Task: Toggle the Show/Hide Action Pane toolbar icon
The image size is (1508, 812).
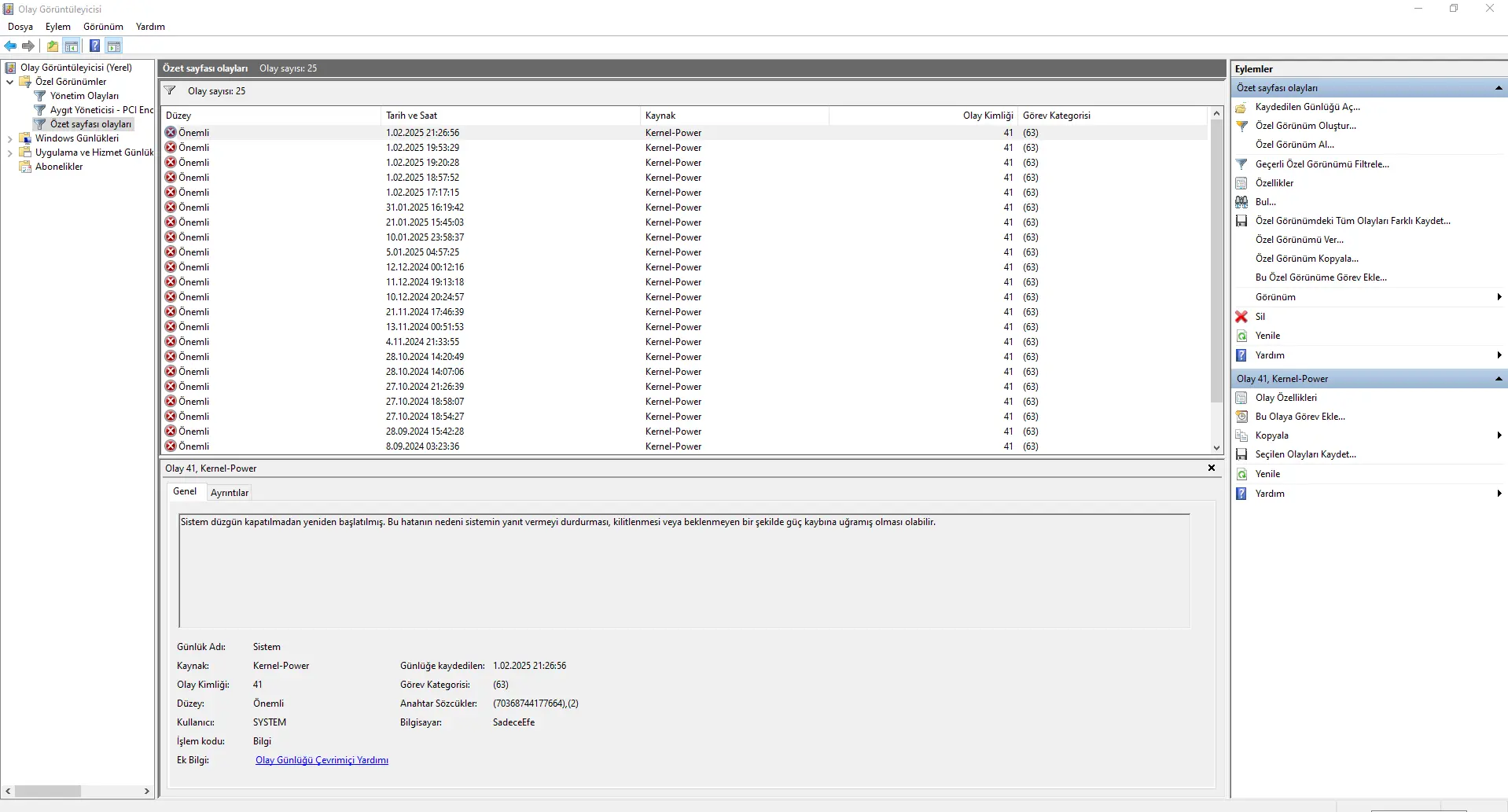Action: (x=114, y=46)
